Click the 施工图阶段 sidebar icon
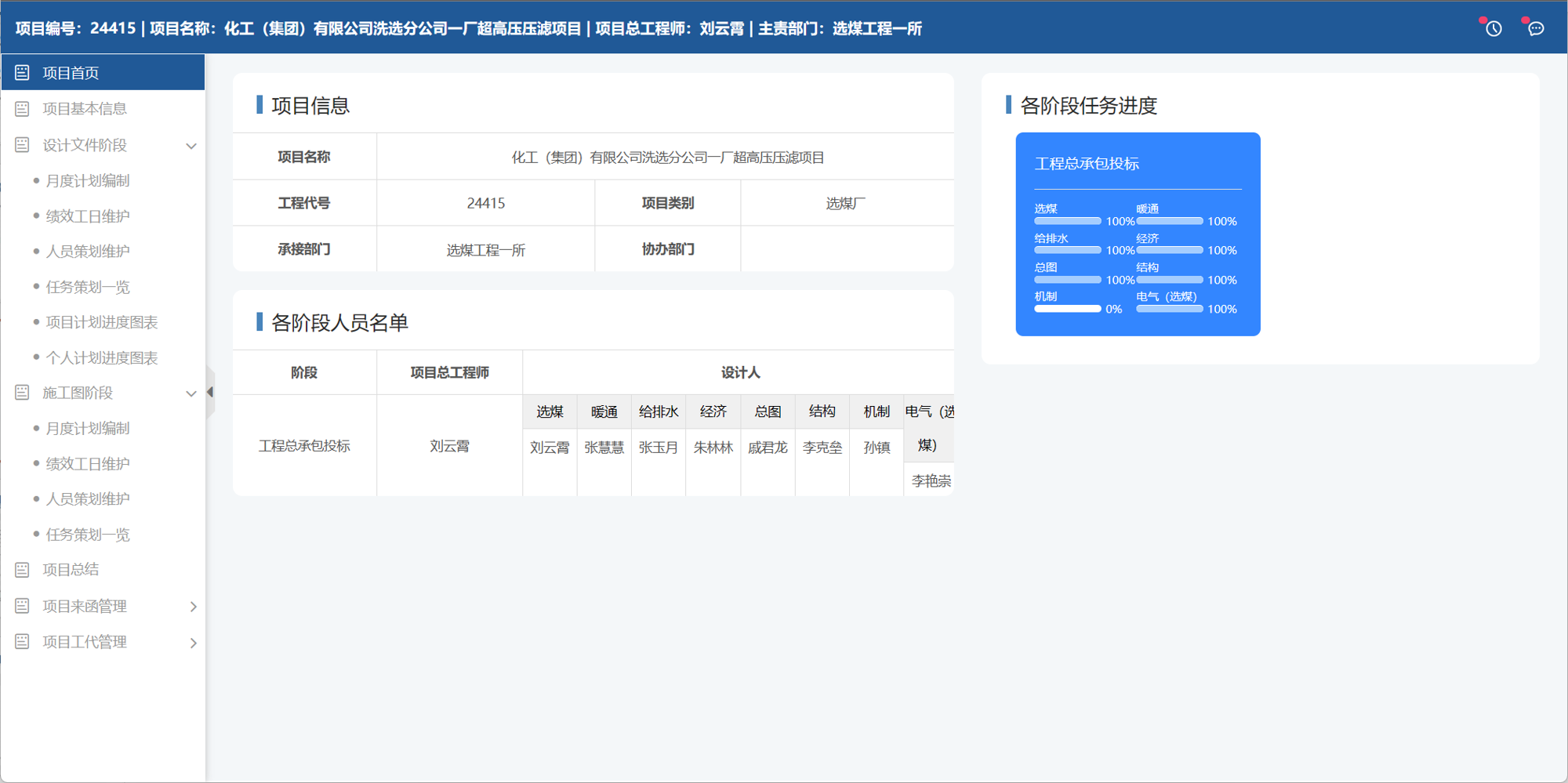The image size is (1568, 783). pyautogui.click(x=22, y=393)
